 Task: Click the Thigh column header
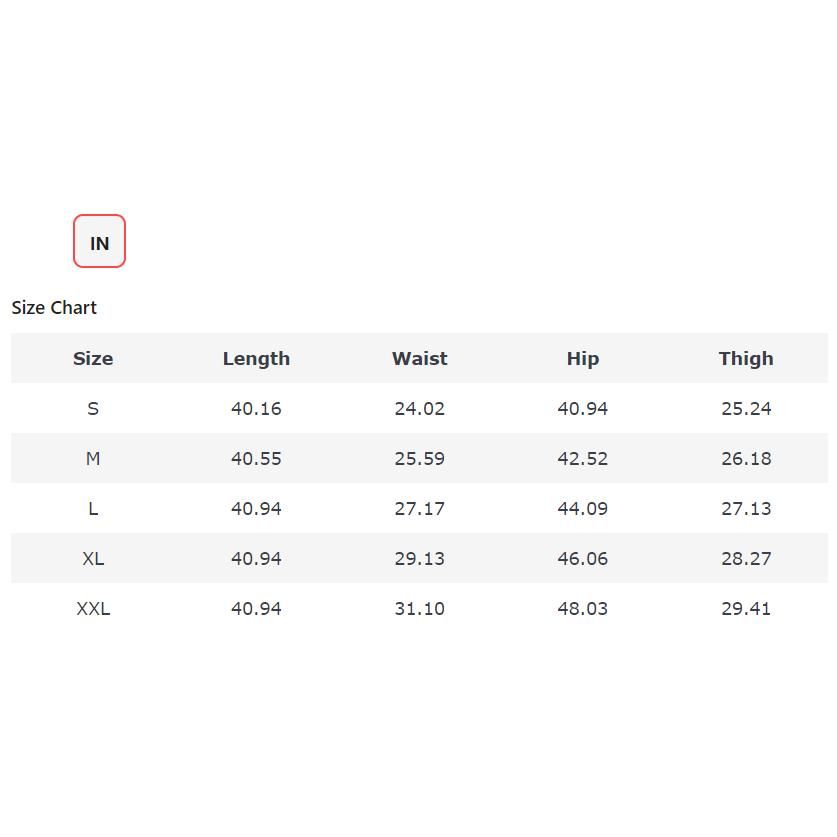(746, 359)
